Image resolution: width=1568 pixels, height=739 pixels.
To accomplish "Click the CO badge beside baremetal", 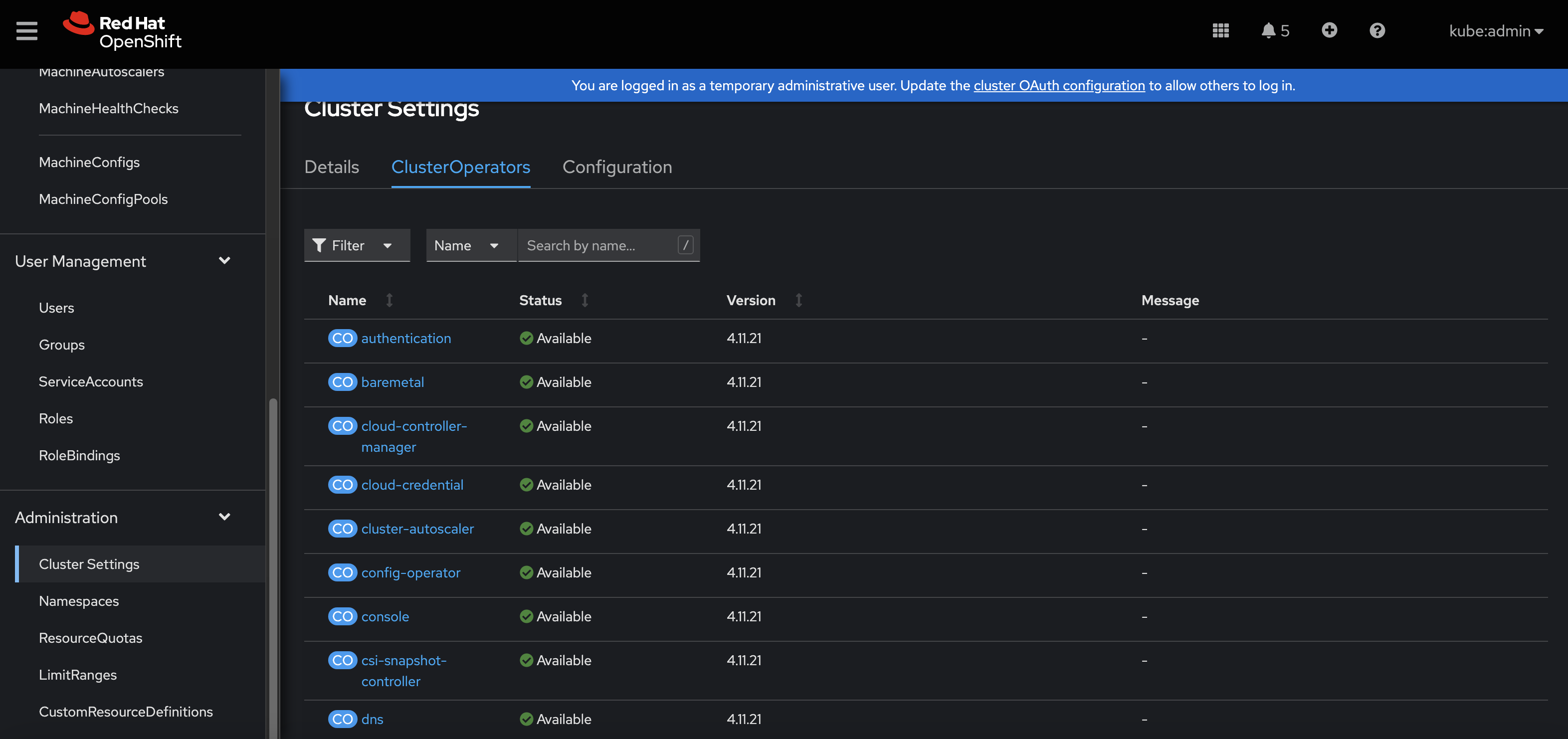I will coord(343,382).
